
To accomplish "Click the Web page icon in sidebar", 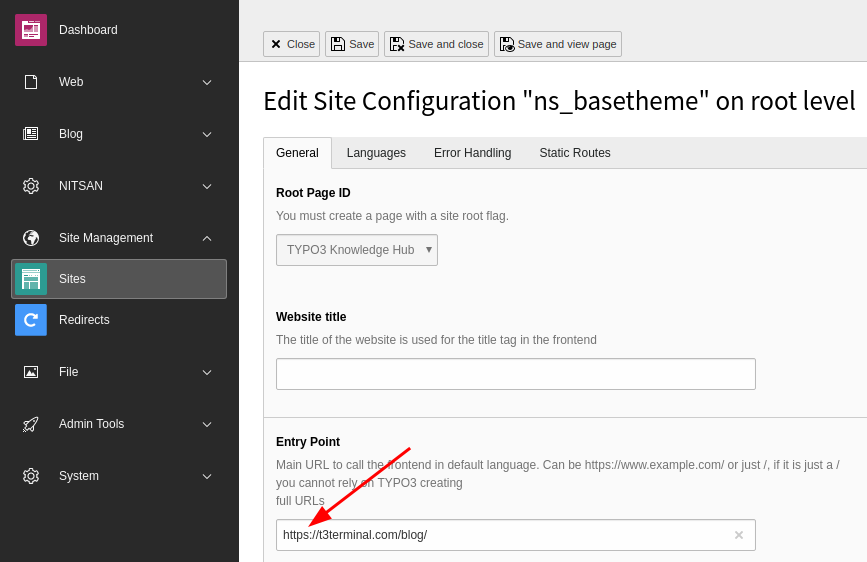I will click(31, 82).
